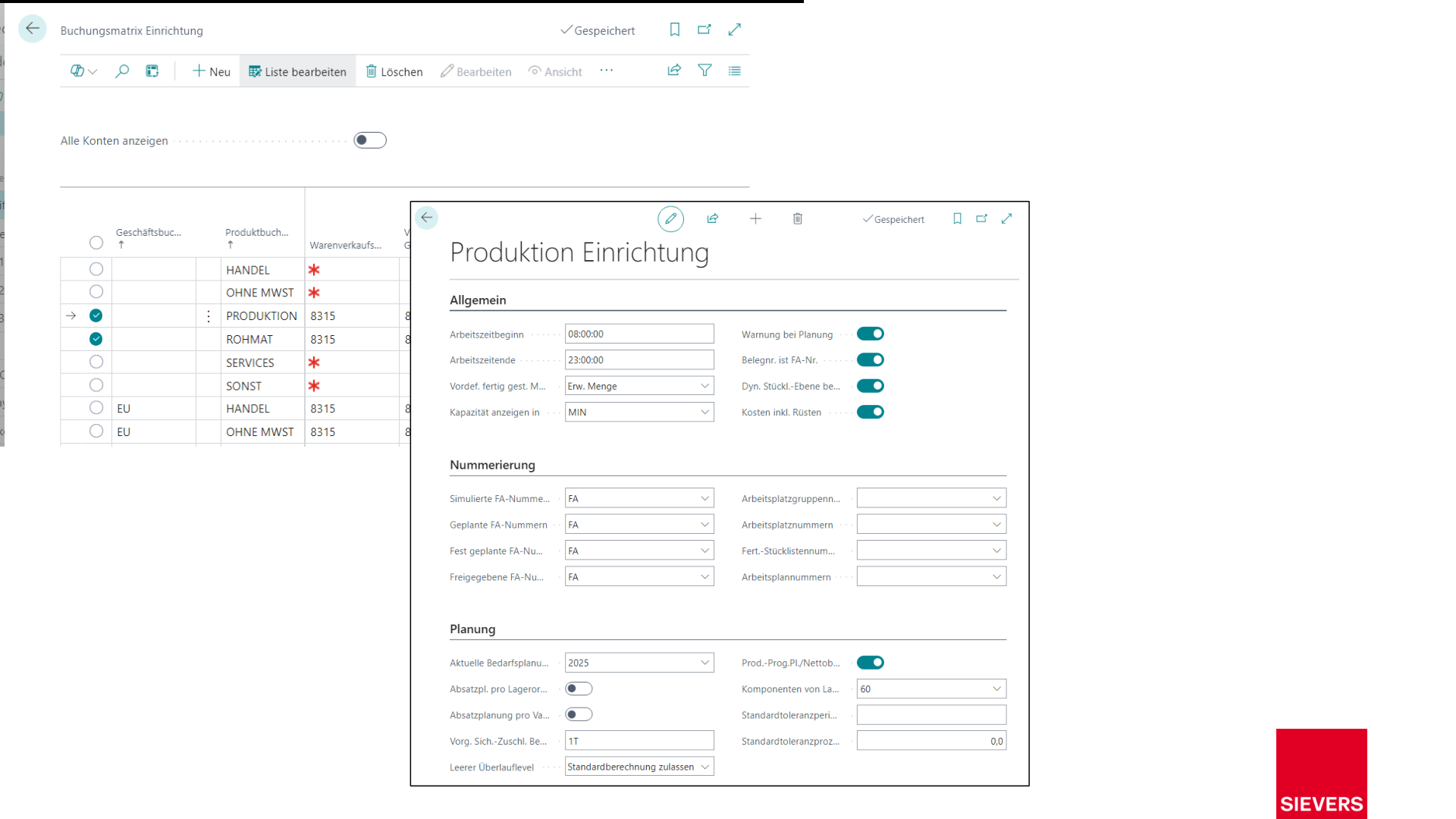The height and width of the screenshot is (819, 1456).
Task: Enable Absatzpl. pro Lagerort switch
Action: (579, 689)
